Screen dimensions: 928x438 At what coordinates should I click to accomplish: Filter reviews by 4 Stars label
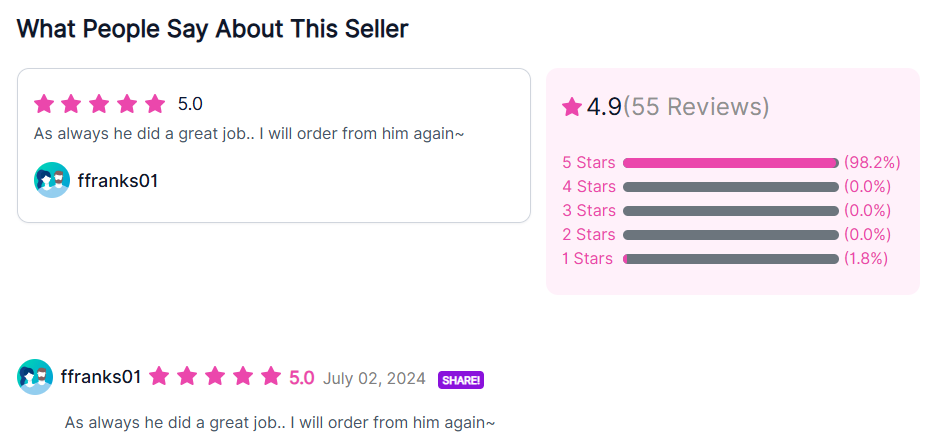(589, 187)
